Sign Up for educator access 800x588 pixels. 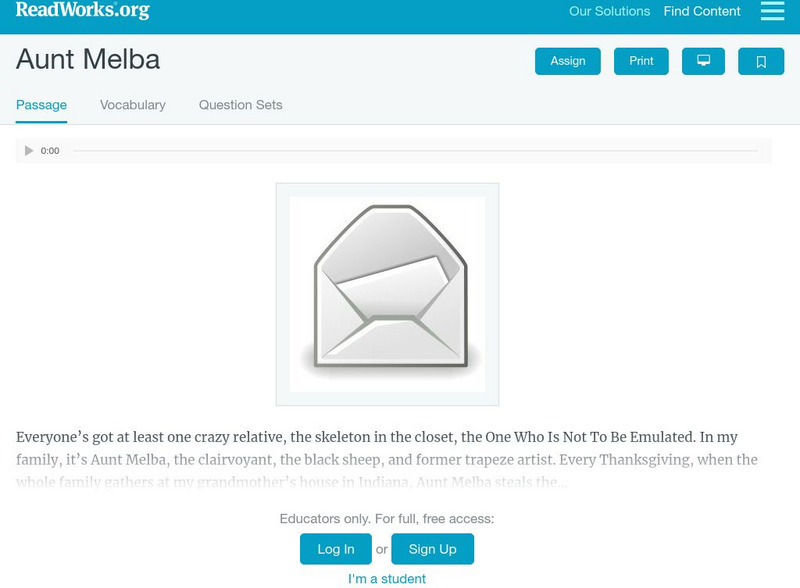tap(432, 548)
